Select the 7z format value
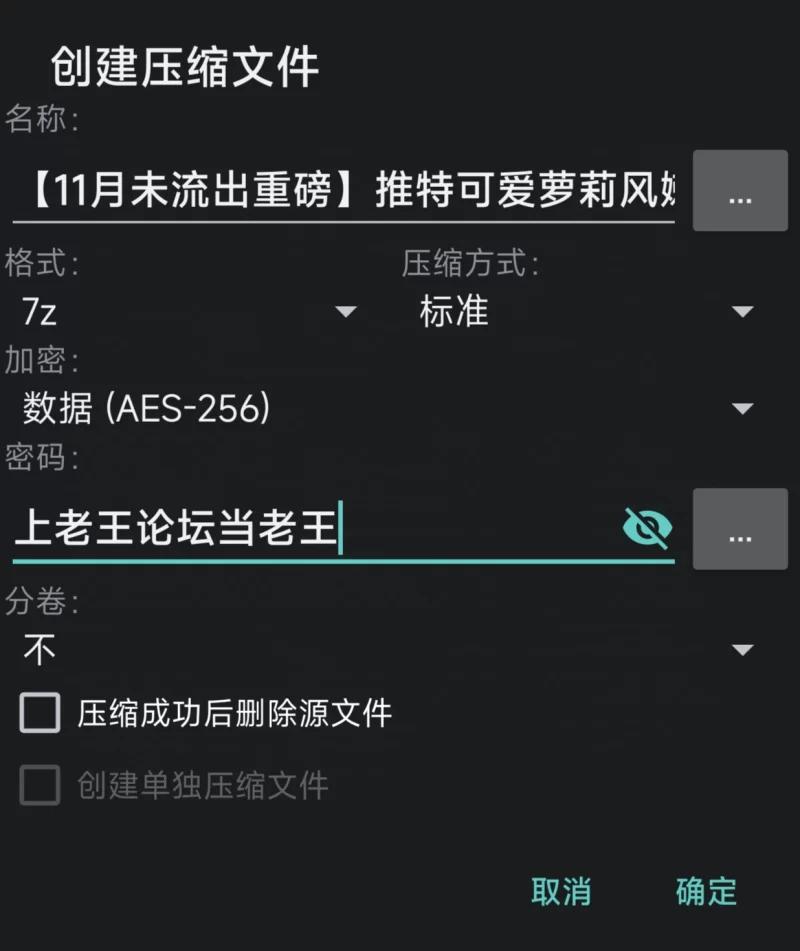 tap(39, 312)
